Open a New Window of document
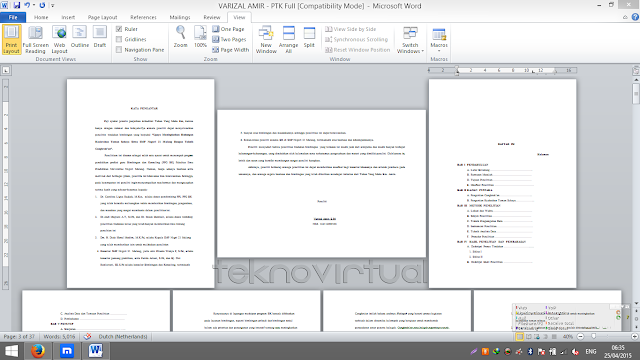640x360 pixels. tap(266, 39)
